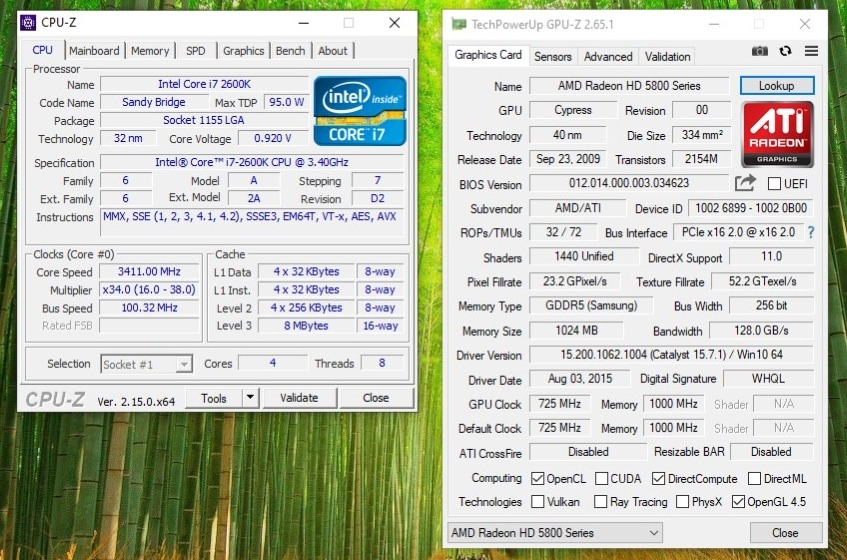Screen dimensions: 847x560
Task: Click the Max TDP value 95.0 W
Action: coord(286,102)
